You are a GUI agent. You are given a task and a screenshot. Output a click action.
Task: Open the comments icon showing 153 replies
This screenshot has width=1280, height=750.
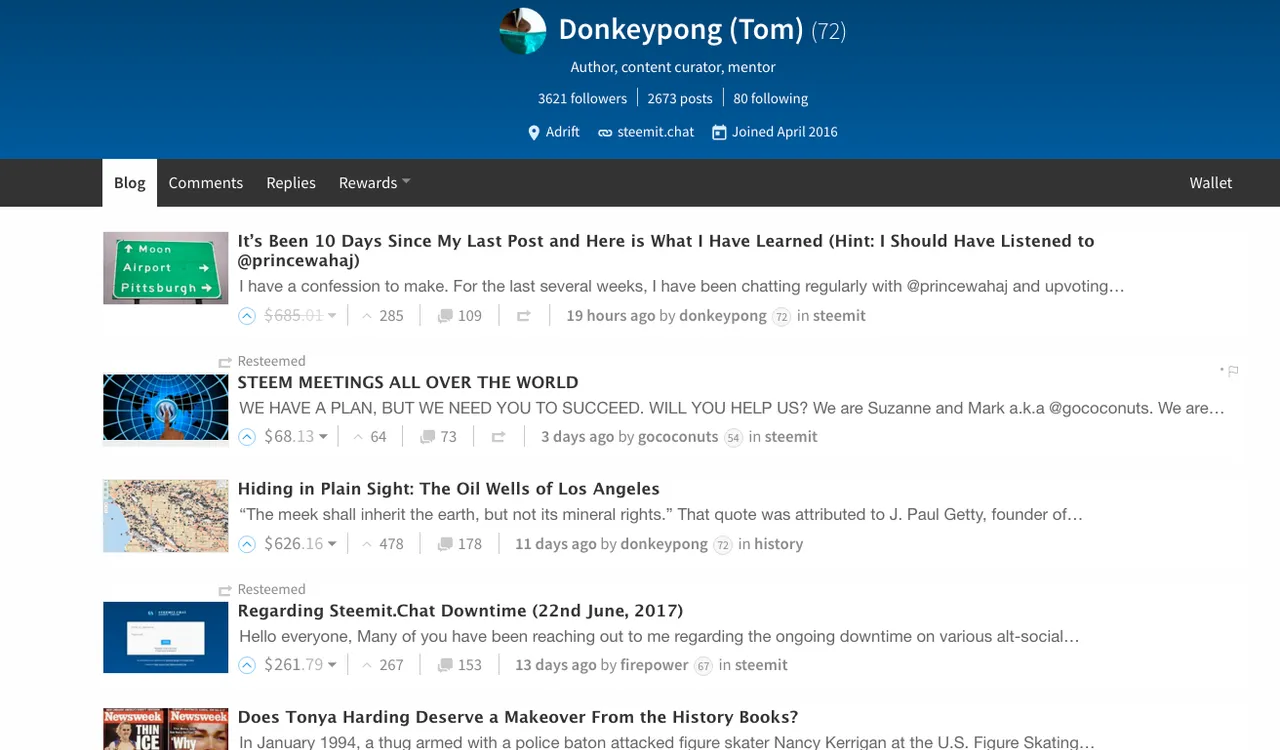[444, 665]
